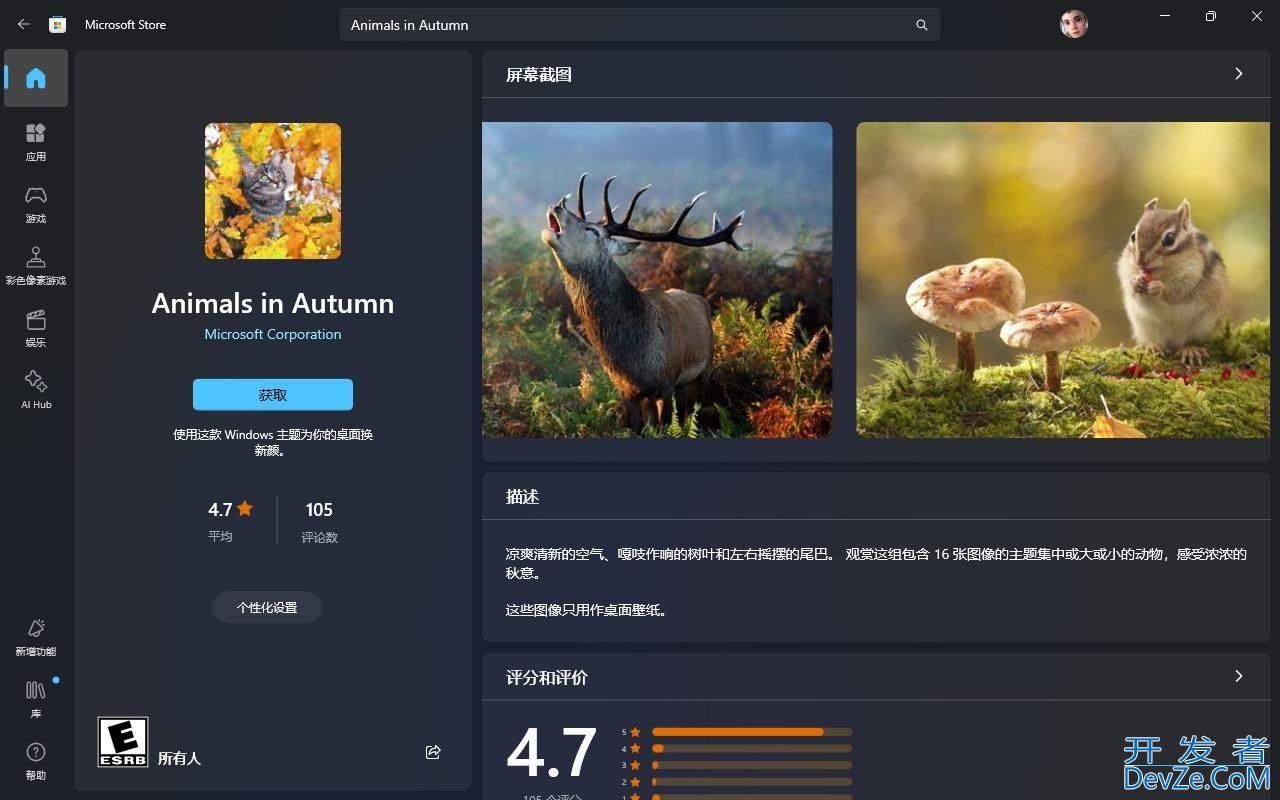Open the 帮助 (Help) sidebar icon
The height and width of the screenshot is (800, 1280).
pos(36,761)
